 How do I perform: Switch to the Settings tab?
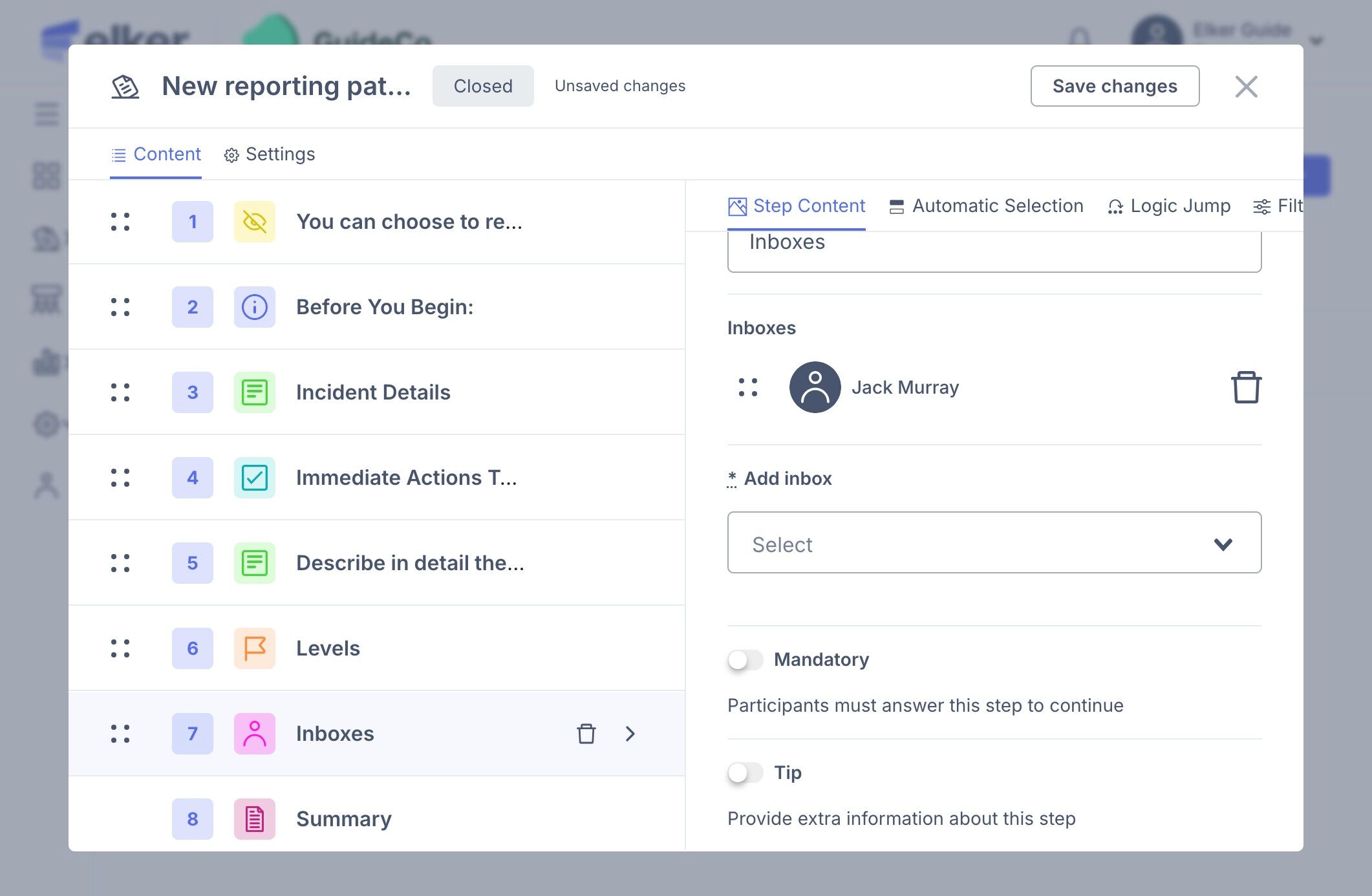[270, 155]
